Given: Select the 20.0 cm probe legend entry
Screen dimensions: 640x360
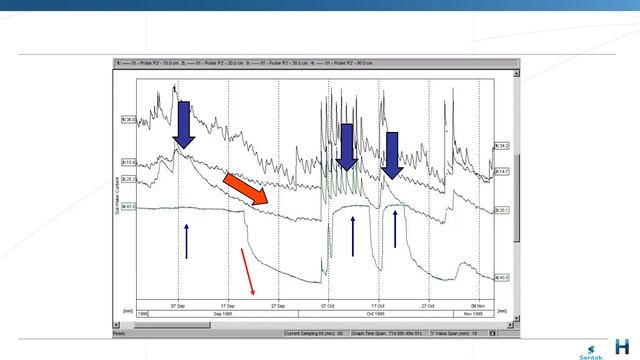Looking at the screenshot, I should [213, 63].
